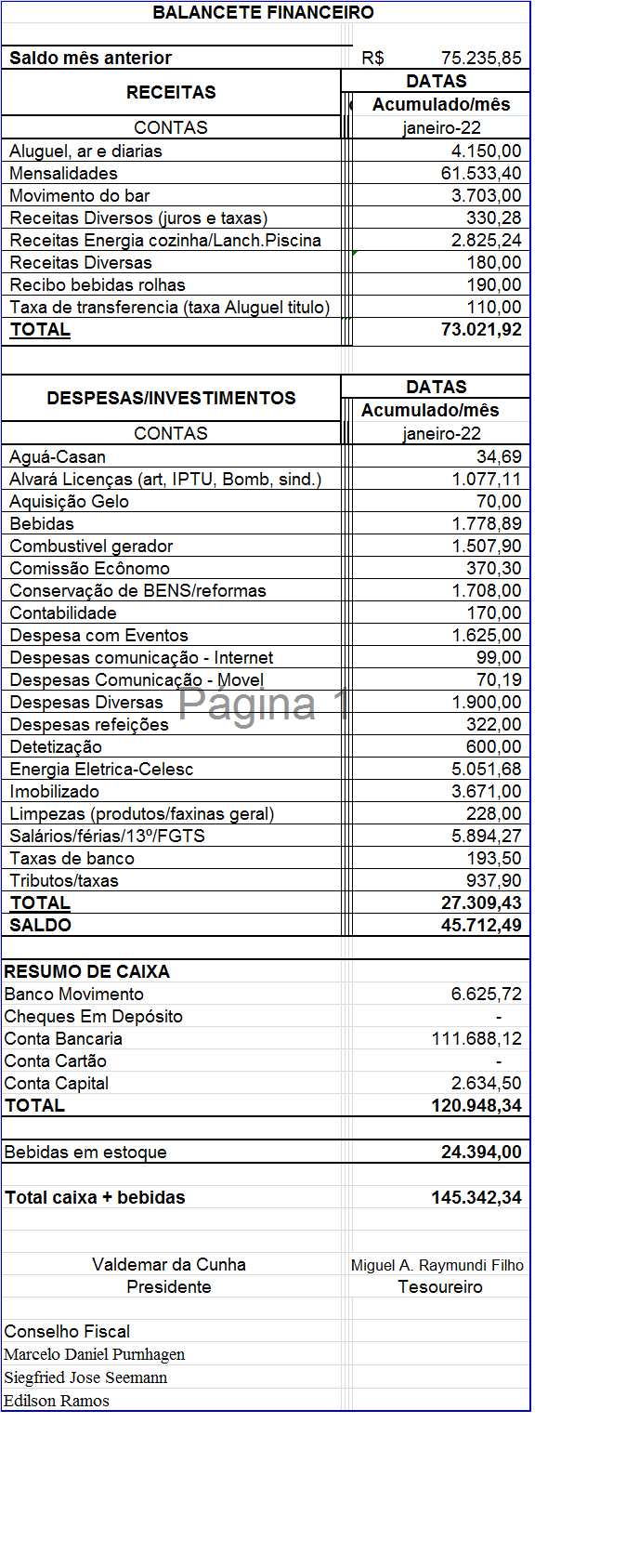Select the name 'Edilson Ramos'
The image size is (639, 1568).
(x=57, y=1401)
